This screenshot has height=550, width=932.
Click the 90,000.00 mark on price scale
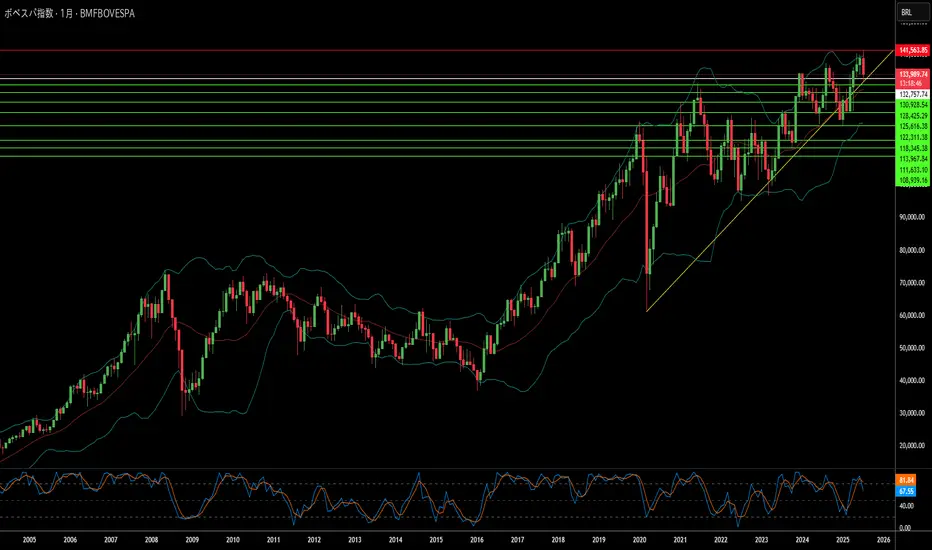(x=912, y=218)
